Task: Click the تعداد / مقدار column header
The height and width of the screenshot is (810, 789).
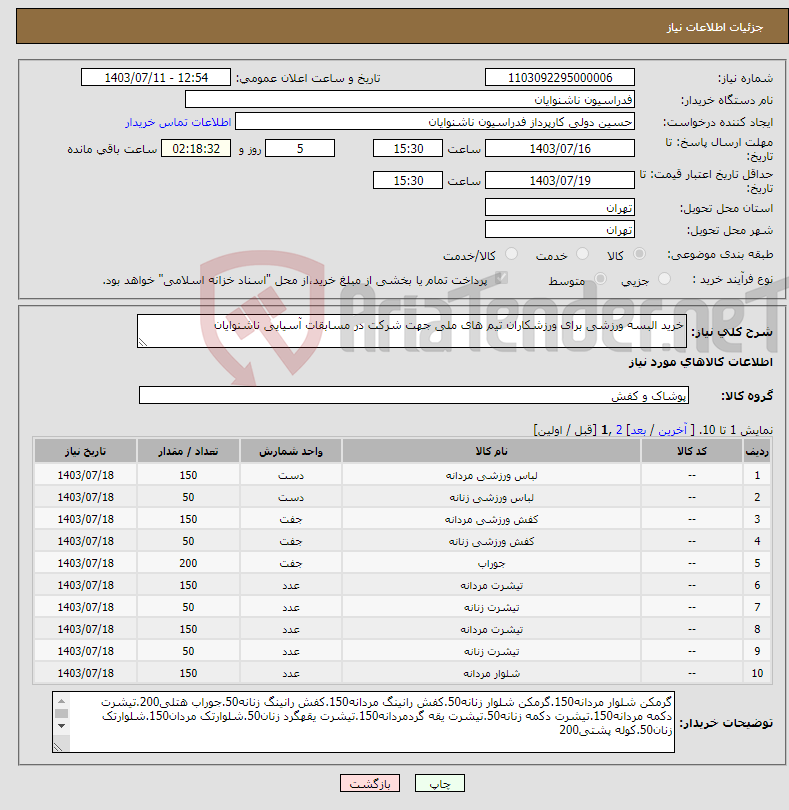Action: click(188, 451)
